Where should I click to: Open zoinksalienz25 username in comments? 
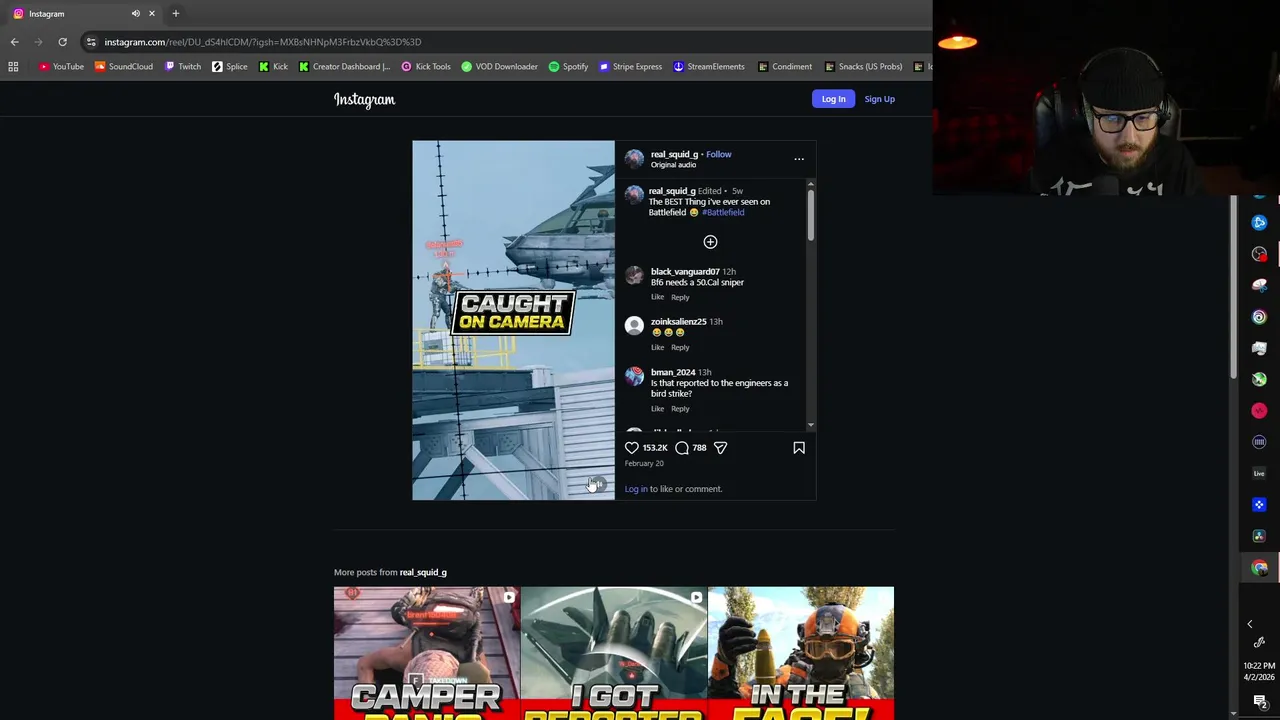(x=678, y=321)
